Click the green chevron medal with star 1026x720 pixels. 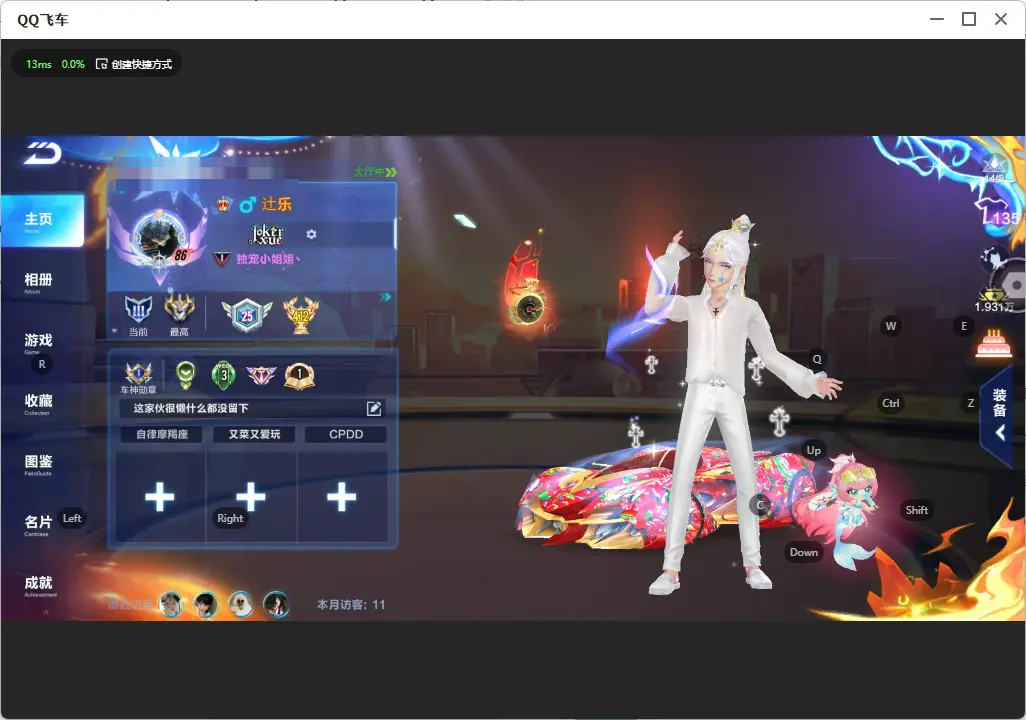tap(186, 375)
